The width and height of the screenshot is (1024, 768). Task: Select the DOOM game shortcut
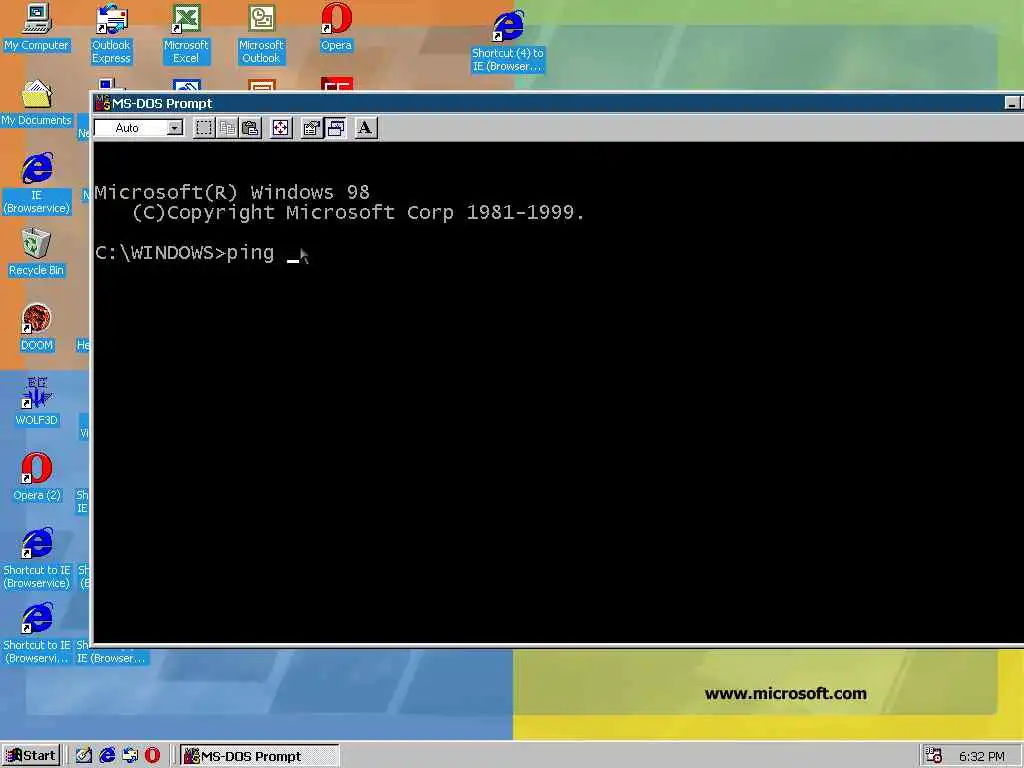[37, 328]
